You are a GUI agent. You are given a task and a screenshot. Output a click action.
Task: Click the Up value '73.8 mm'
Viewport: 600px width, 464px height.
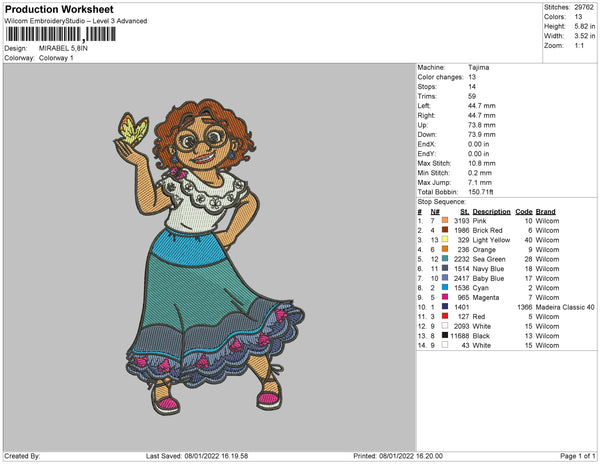point(481,125)
